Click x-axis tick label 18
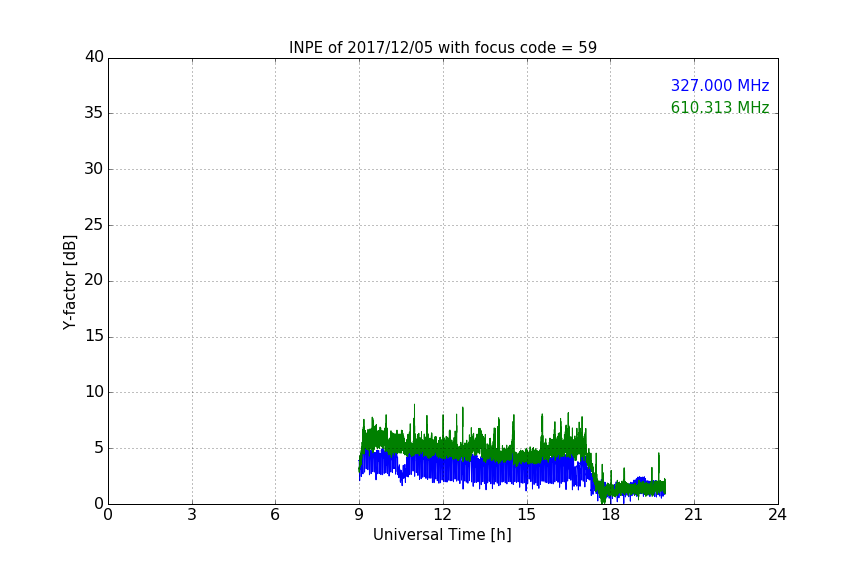Viewport: 864px width, 576px height. [610, 515]
